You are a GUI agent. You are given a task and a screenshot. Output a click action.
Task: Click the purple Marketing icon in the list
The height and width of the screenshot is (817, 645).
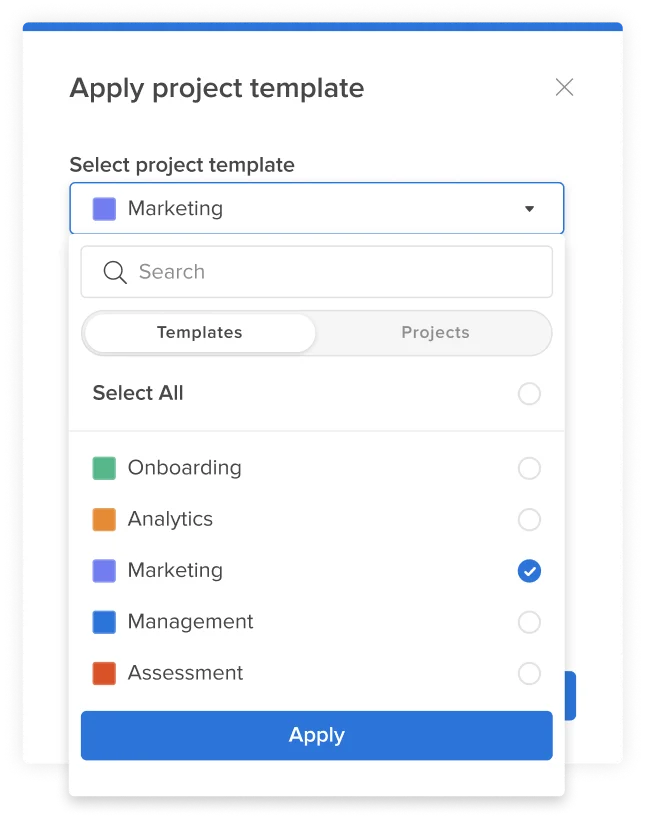tap(103, 570)
